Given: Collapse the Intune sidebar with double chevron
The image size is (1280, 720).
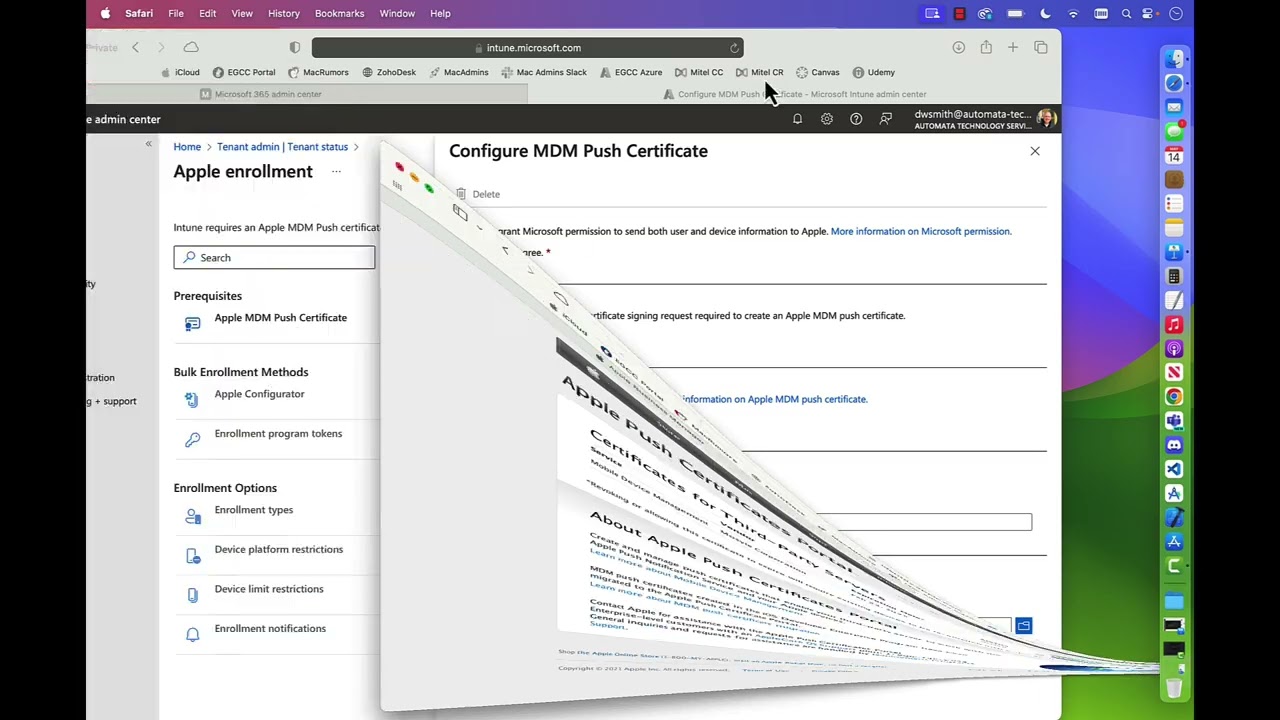Looking at the screenshot, I should coord(148,144).
